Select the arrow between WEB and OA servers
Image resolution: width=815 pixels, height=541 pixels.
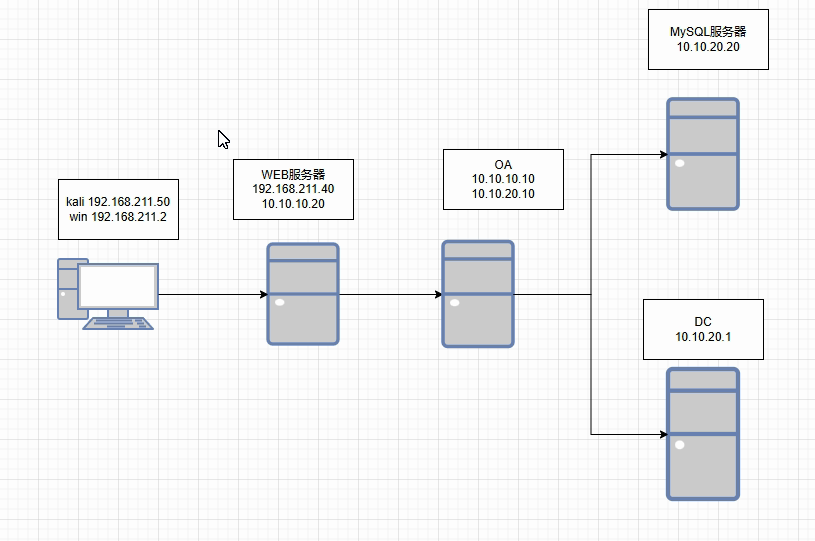coord(390,295)
